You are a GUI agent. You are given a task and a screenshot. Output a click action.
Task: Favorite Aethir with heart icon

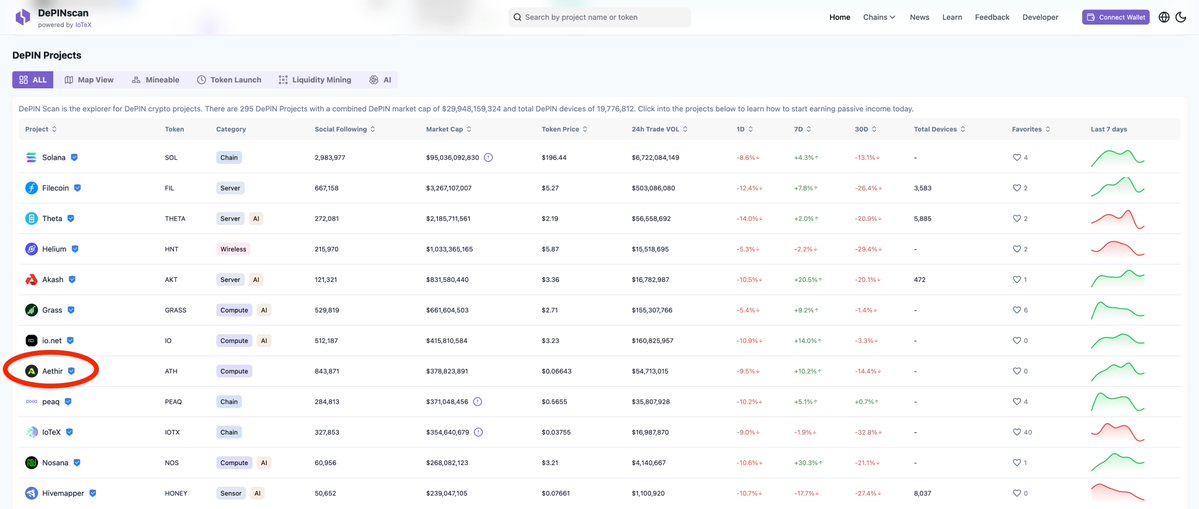coord(1017,371)
